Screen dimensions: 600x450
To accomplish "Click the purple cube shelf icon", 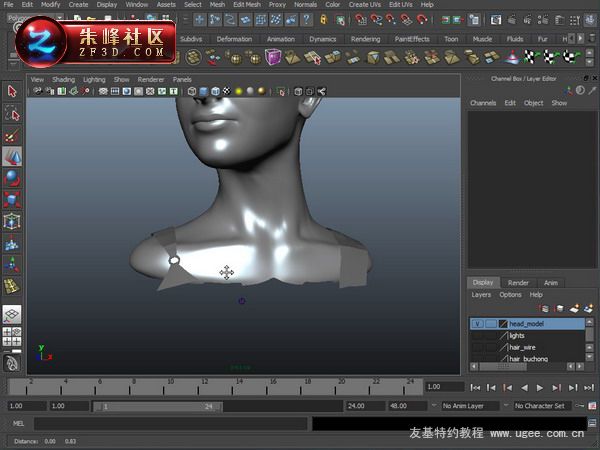I will [x=272, y=57].
